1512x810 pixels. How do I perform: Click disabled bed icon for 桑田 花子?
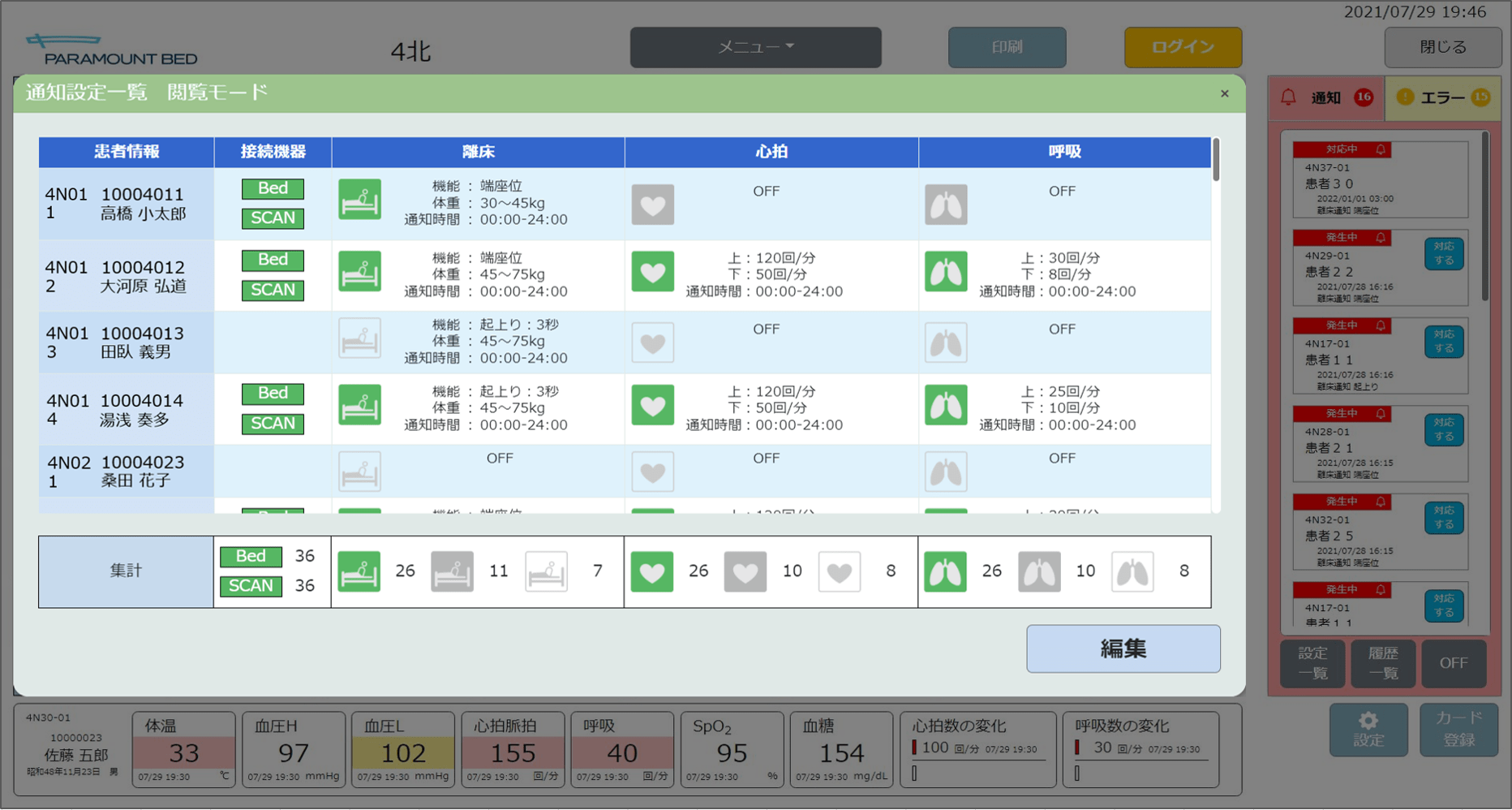[x=359, y=472]
